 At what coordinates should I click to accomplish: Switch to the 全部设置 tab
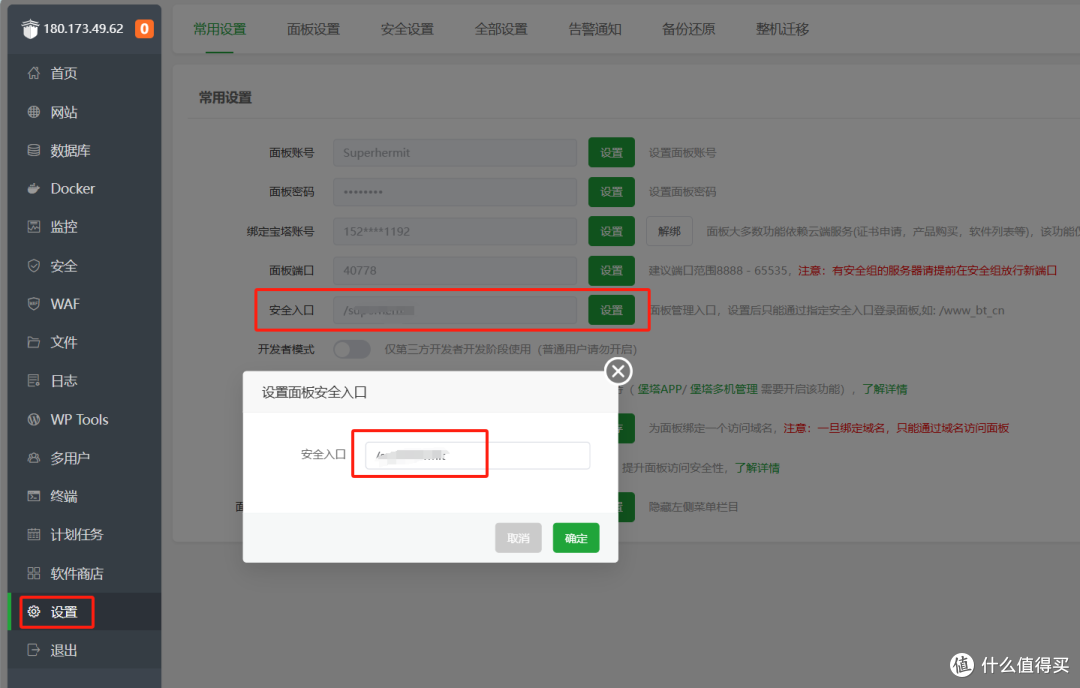(x=501, y=29)
